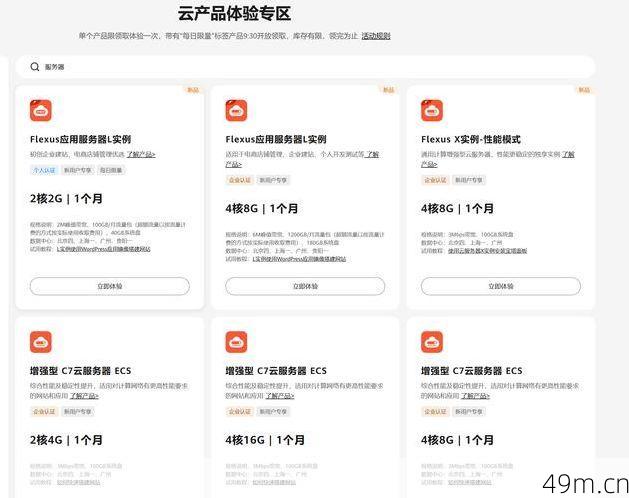Click 4核8G | 1个月 in Flexus X实例 card
The width and height of the screenshot is (629, 498).
(x=457, y=209)
